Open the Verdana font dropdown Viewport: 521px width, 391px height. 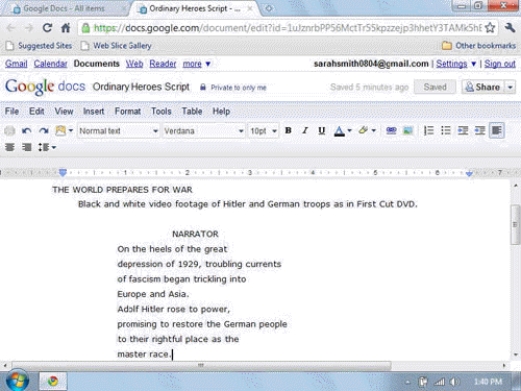tap(204, 131)
